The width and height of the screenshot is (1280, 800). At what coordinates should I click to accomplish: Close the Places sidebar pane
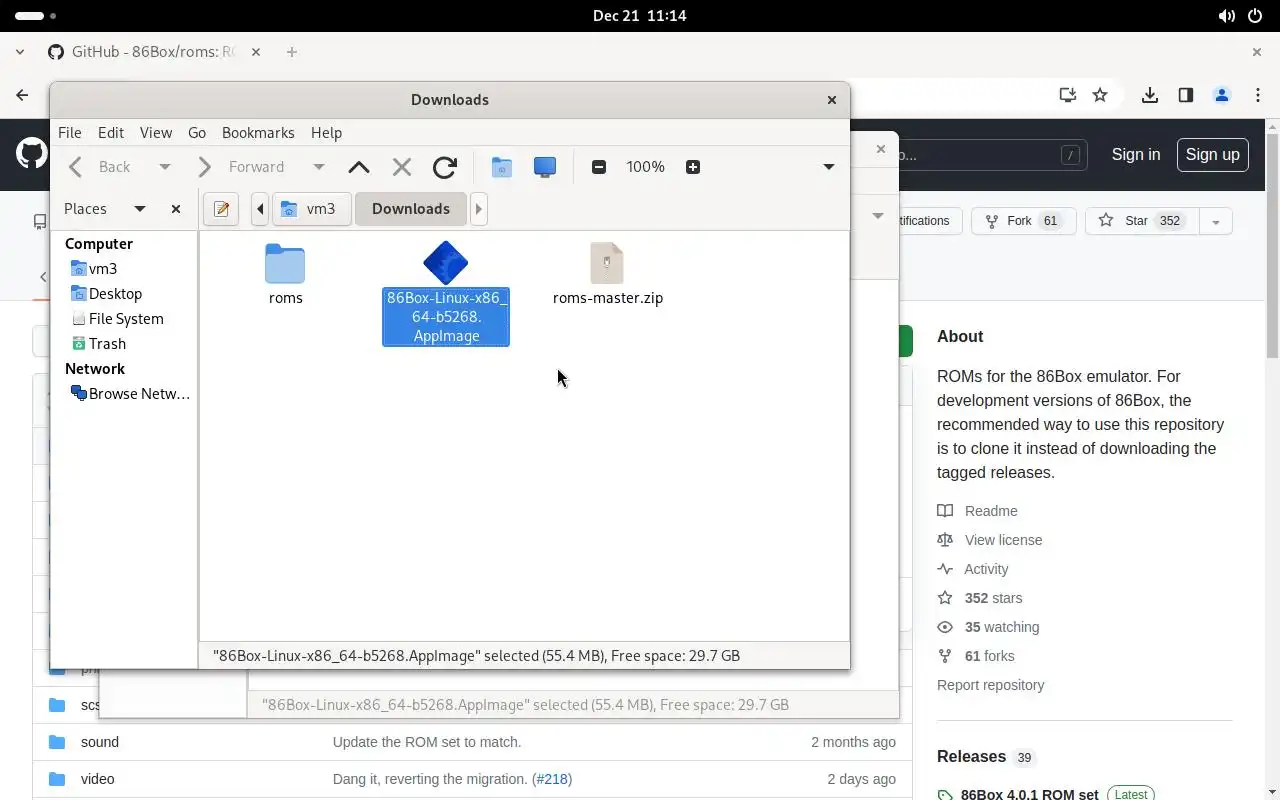point(176,209)
